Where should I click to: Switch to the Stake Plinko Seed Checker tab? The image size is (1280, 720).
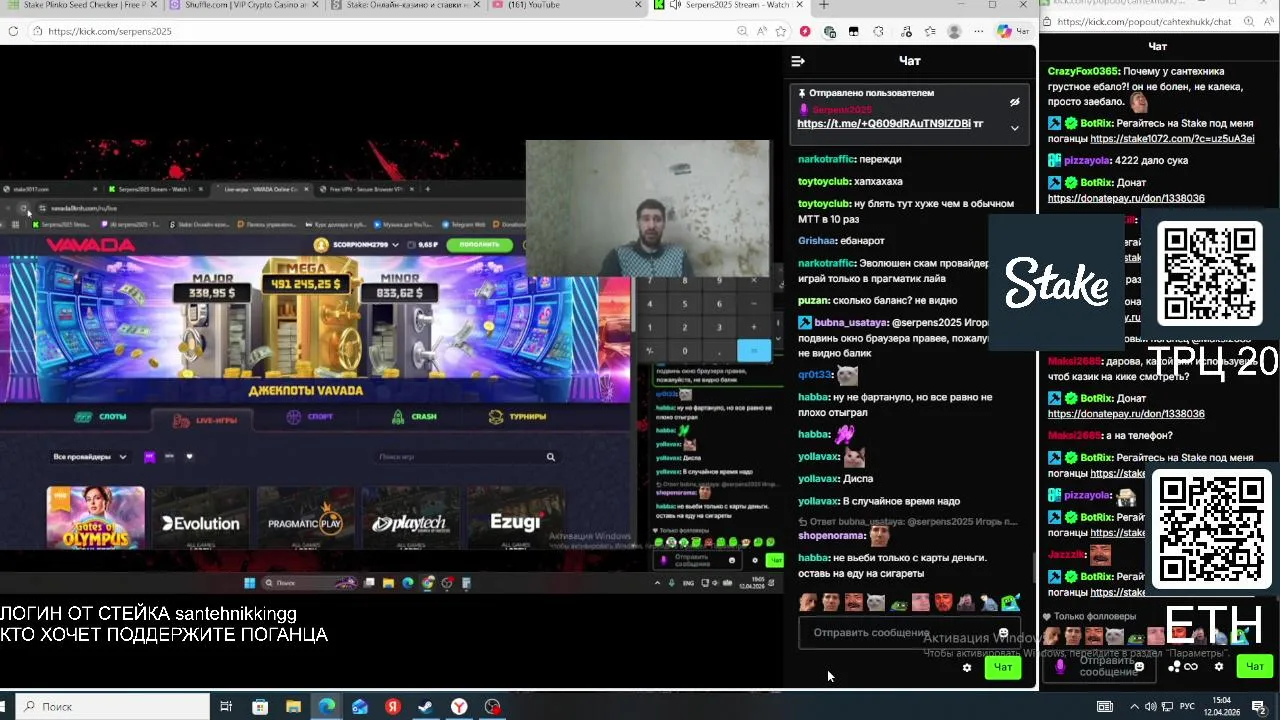coord(78,5)
